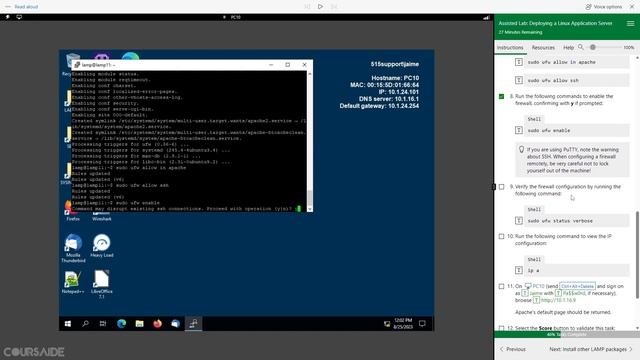Check step 12 Score button checkbox
This screenshot has height=360, width=640.
tap(501, 328)
